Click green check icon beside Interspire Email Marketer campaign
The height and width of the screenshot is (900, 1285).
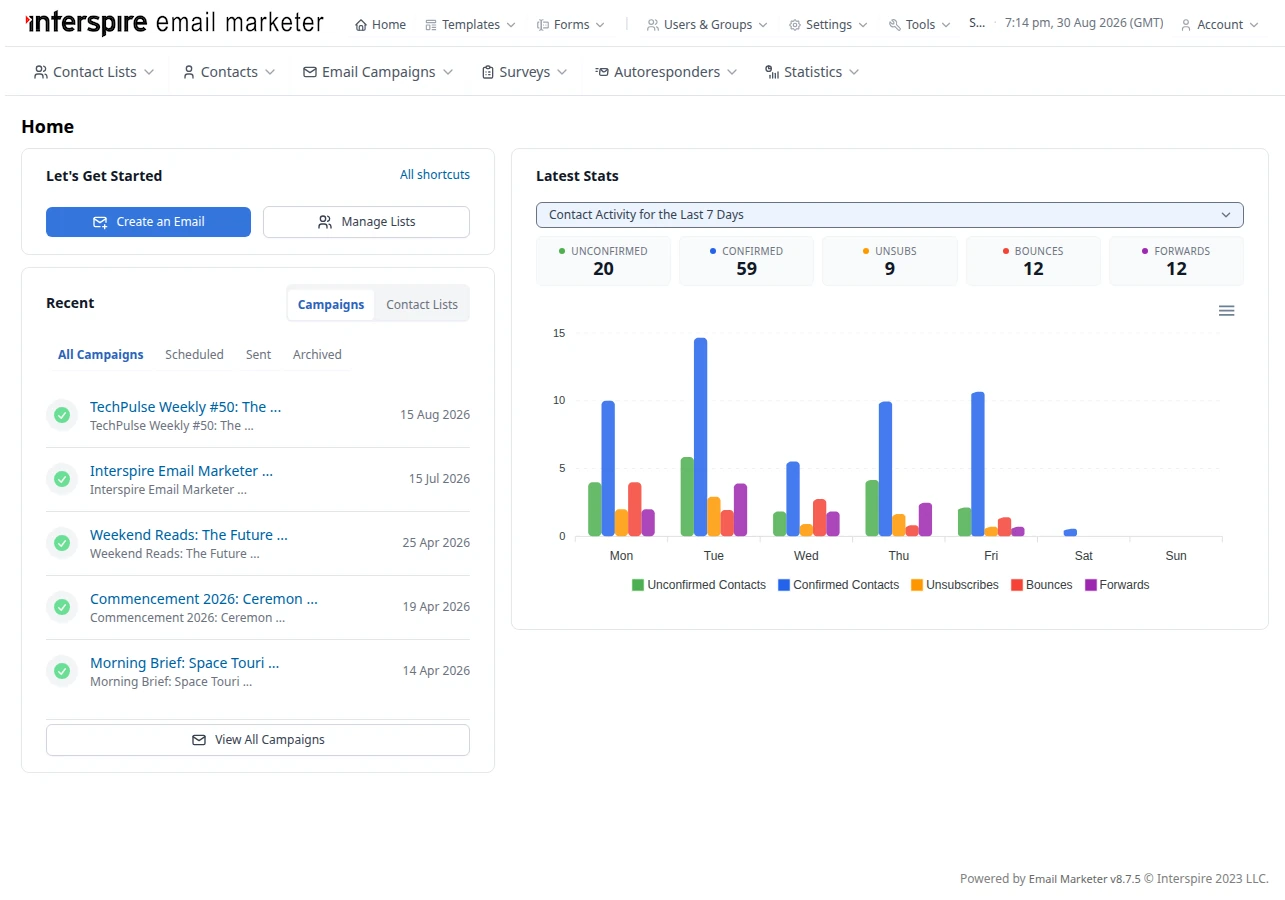62,479
